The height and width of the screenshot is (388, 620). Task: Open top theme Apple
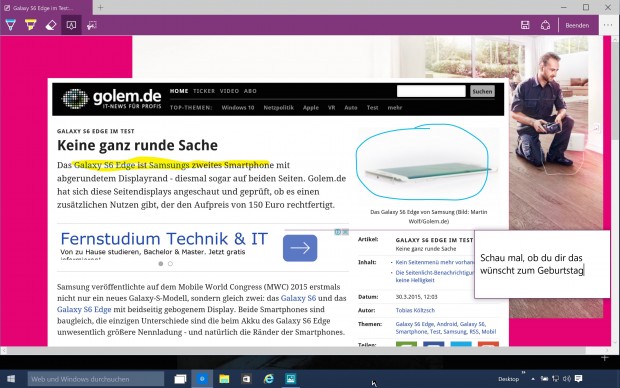click(x=311, y=108)
